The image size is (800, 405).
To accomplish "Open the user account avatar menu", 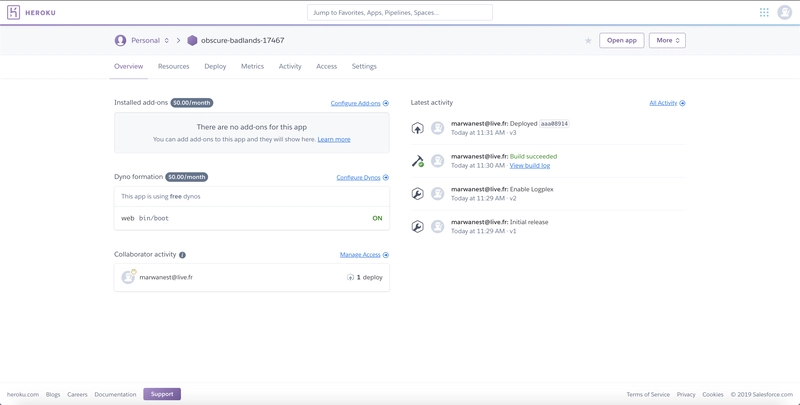I will (784, 13).
